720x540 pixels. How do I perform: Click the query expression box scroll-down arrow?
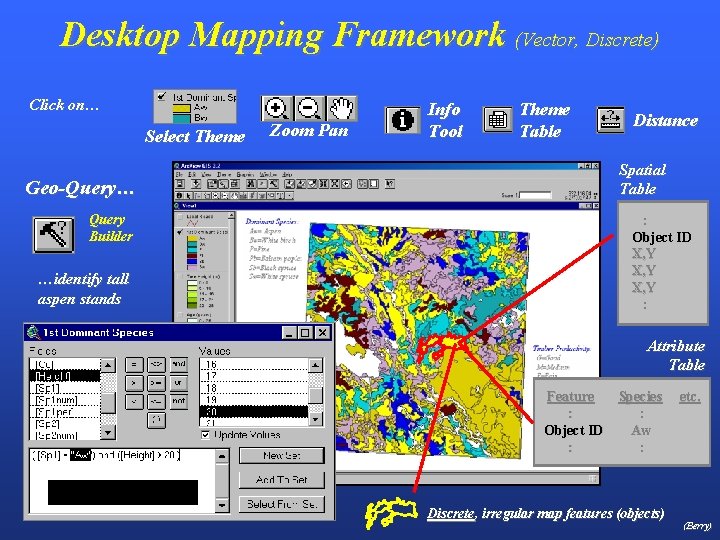[222, 505]
